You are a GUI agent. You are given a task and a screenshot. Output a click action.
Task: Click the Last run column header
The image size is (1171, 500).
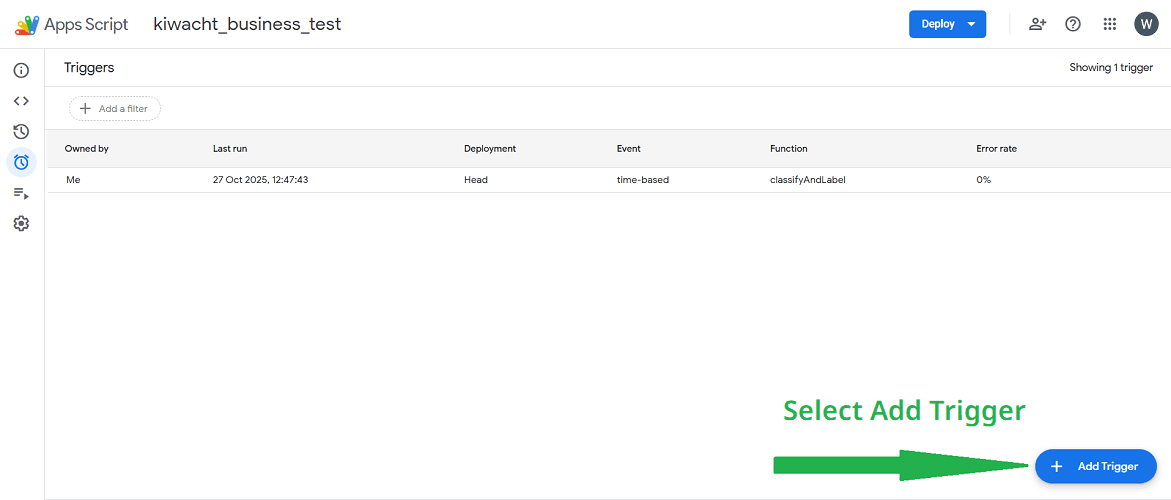pyautogui.click(x=230, y=149)
